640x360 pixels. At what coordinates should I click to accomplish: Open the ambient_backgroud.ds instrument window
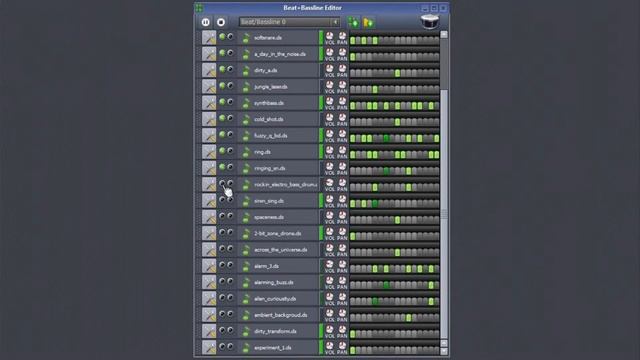278,315
